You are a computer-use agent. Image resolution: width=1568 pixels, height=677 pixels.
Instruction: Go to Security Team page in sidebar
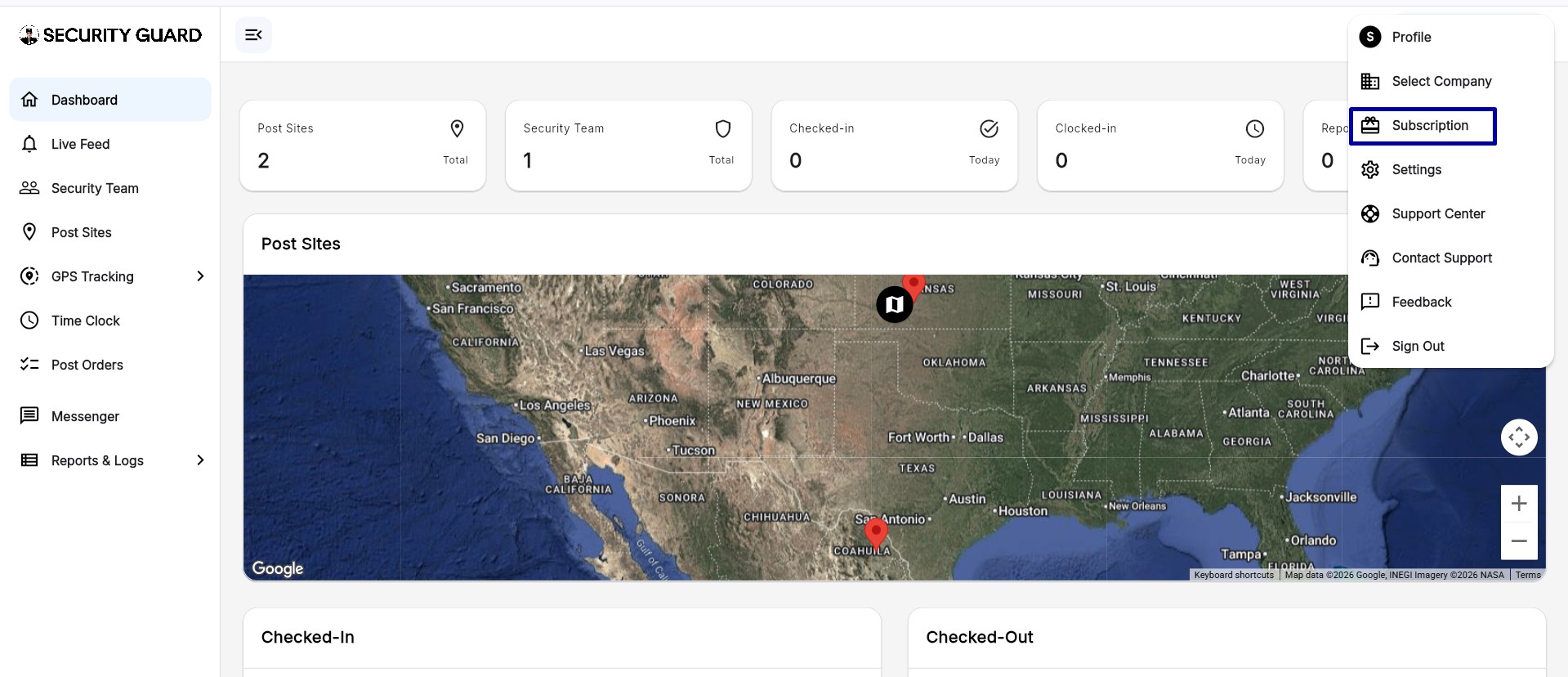110,188
